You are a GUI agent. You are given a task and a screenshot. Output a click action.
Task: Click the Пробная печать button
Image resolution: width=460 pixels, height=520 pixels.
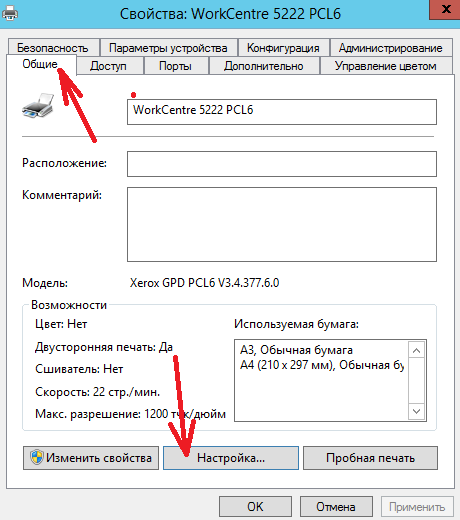[x=370, y=458]
